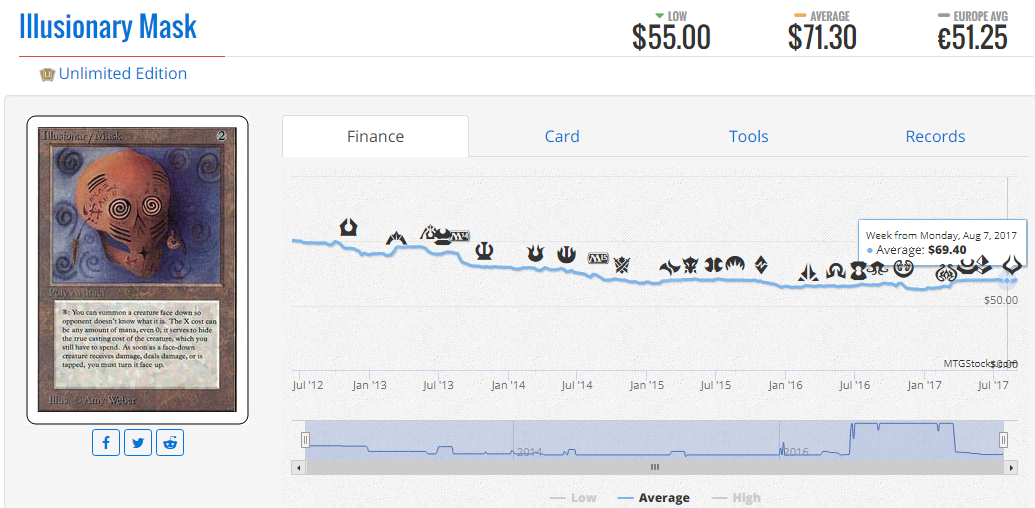Click the Gatecrash set symbol on chart
Screen dimensions: 1035x508
(x=395, y=238)
